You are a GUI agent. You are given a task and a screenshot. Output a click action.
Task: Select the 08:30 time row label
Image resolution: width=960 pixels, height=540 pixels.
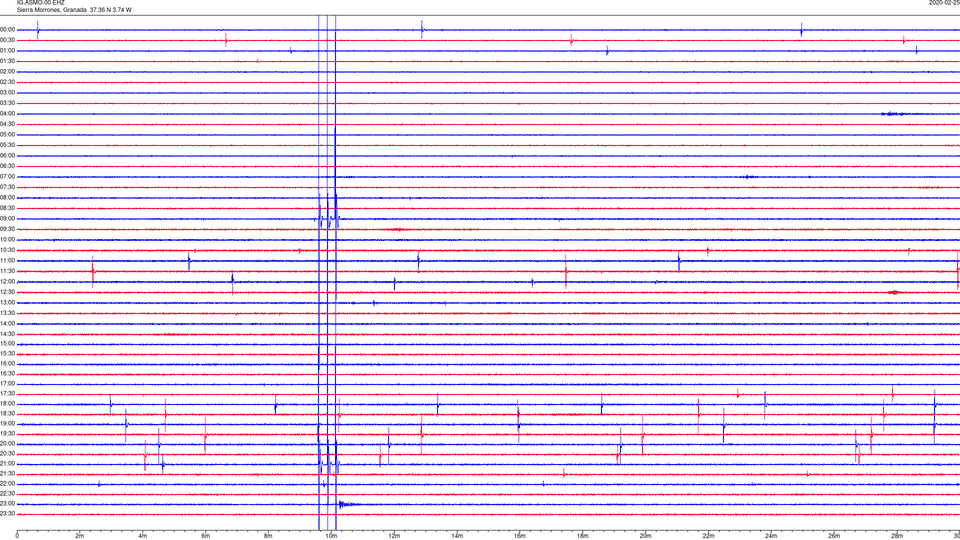coord(8,208)
